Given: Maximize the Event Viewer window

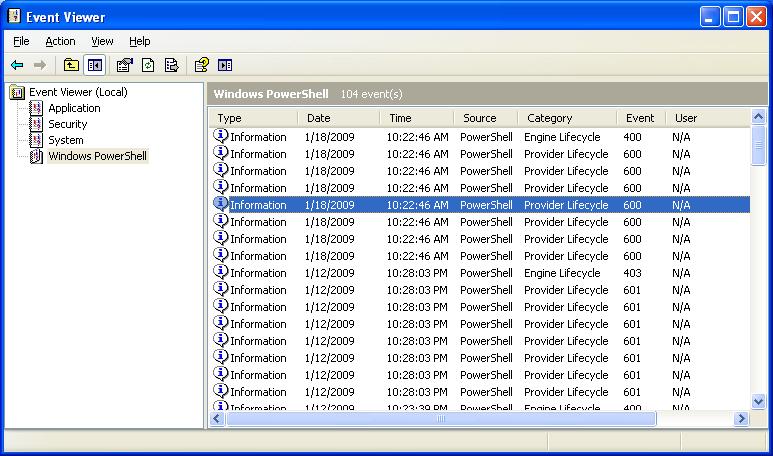Looking at the screenshot, I should [733, 17].
